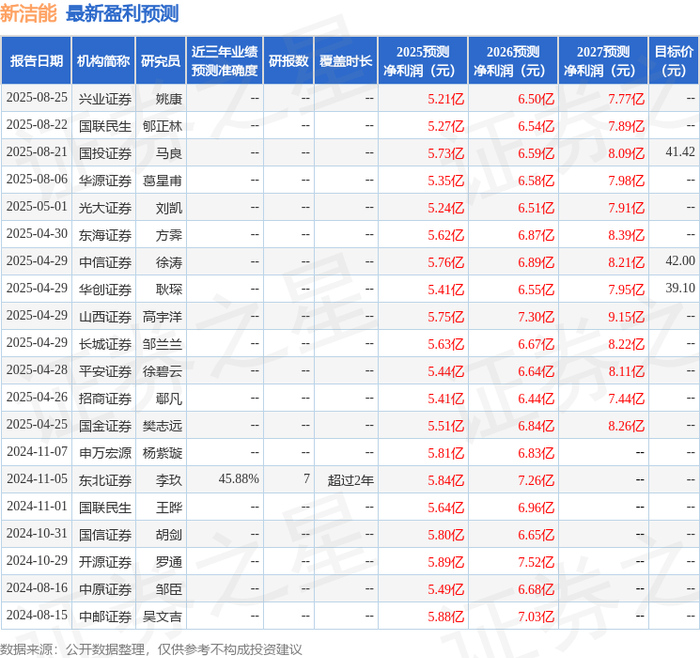This screenshot has width=700, height=658.
Task: Click analyst name 李玖
Action: [x=169, y=480]
